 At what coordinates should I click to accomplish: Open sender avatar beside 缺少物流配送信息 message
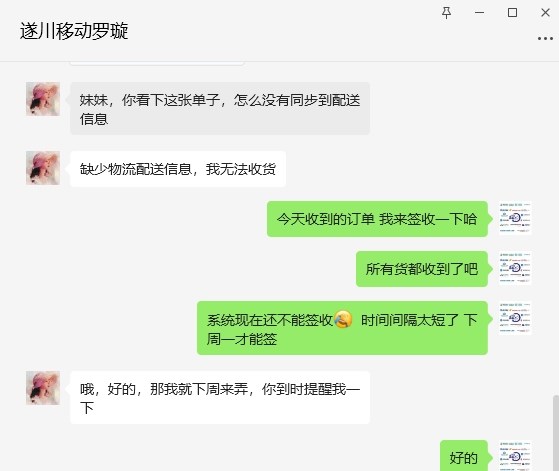click(x=43, y=168)
